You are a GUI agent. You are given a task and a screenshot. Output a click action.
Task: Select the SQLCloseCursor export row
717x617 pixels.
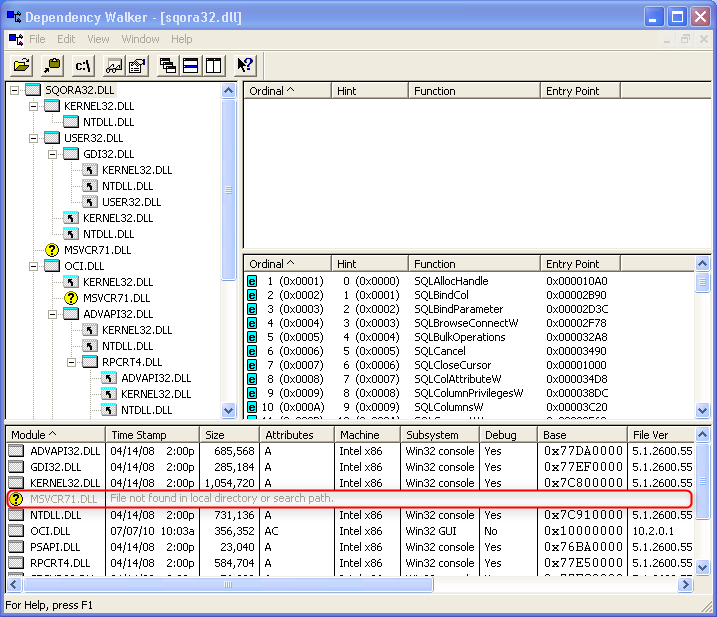452,365
